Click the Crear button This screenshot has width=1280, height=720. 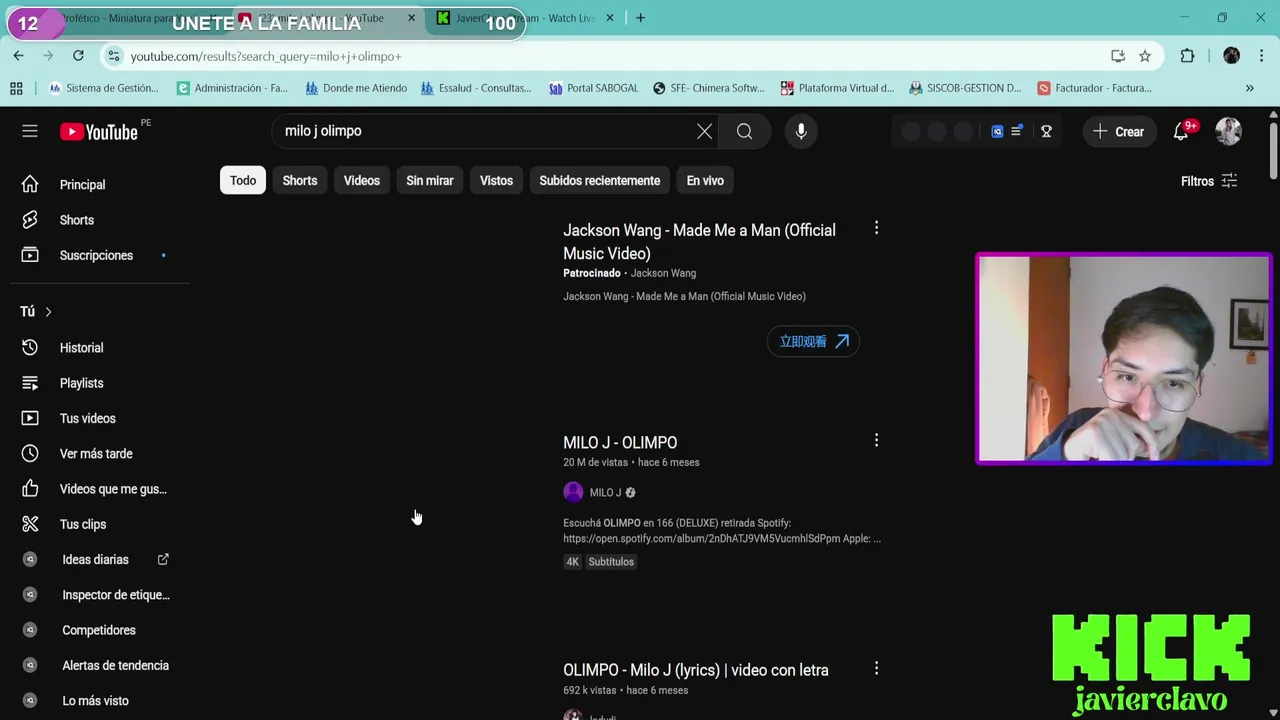coord(1119,131)
